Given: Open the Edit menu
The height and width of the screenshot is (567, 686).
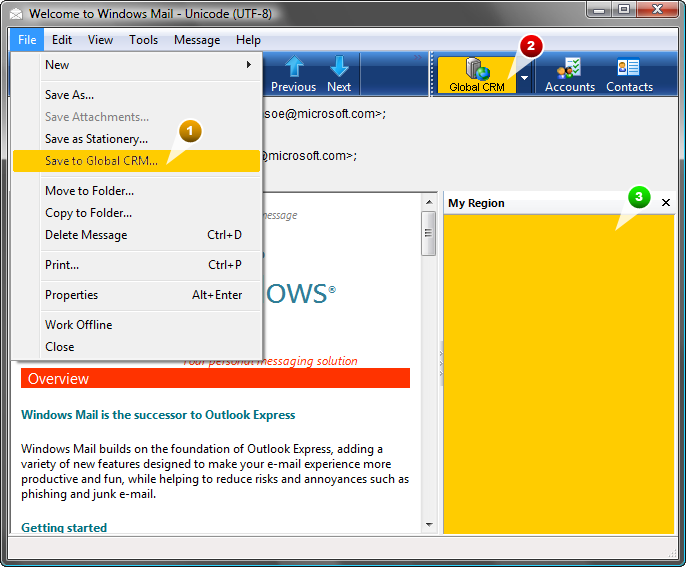Looking at the screenshot, I should tap(62, 40).
